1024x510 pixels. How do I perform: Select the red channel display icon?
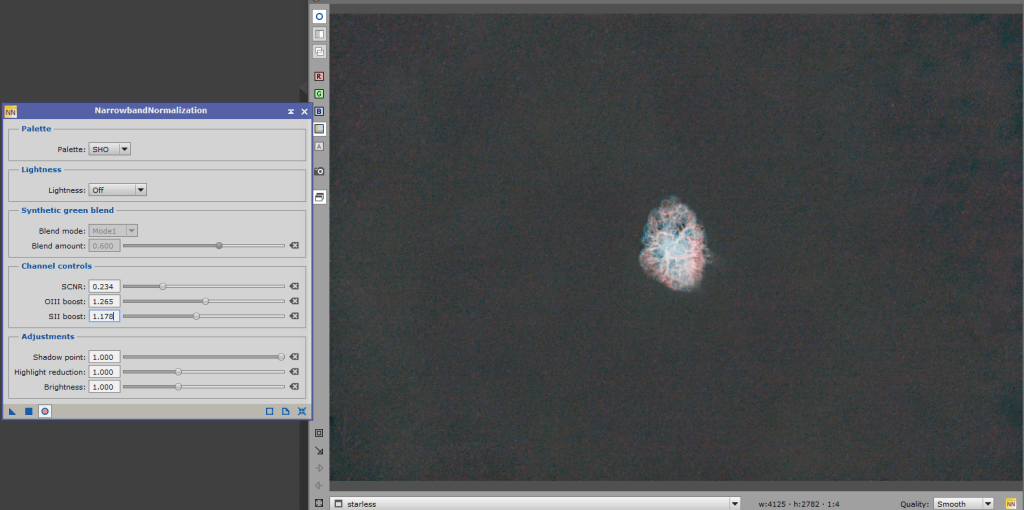(319, 76)
